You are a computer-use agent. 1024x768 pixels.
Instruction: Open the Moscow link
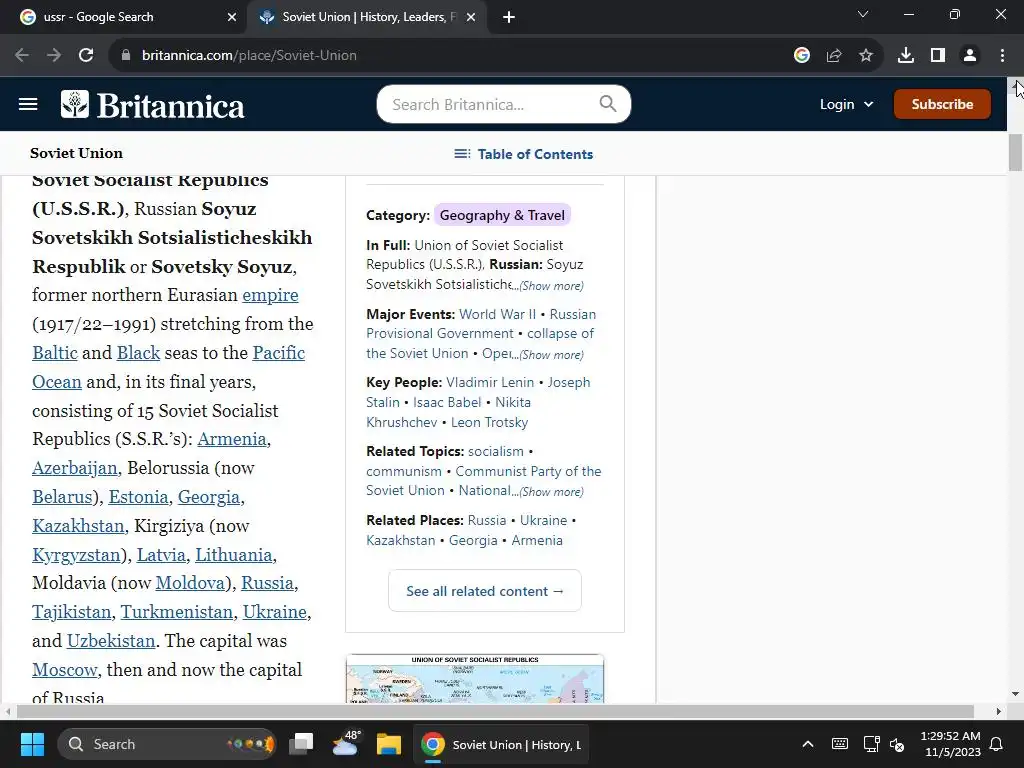coord(65,670)
